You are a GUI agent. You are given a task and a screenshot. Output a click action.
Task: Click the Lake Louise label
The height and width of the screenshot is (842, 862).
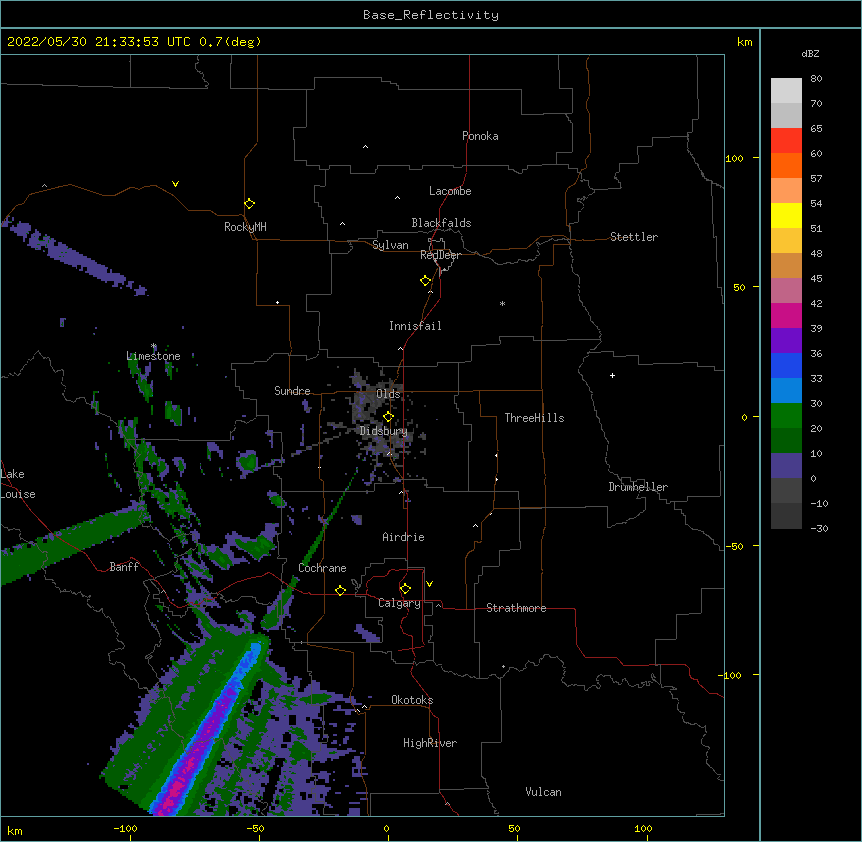point(18,484)
